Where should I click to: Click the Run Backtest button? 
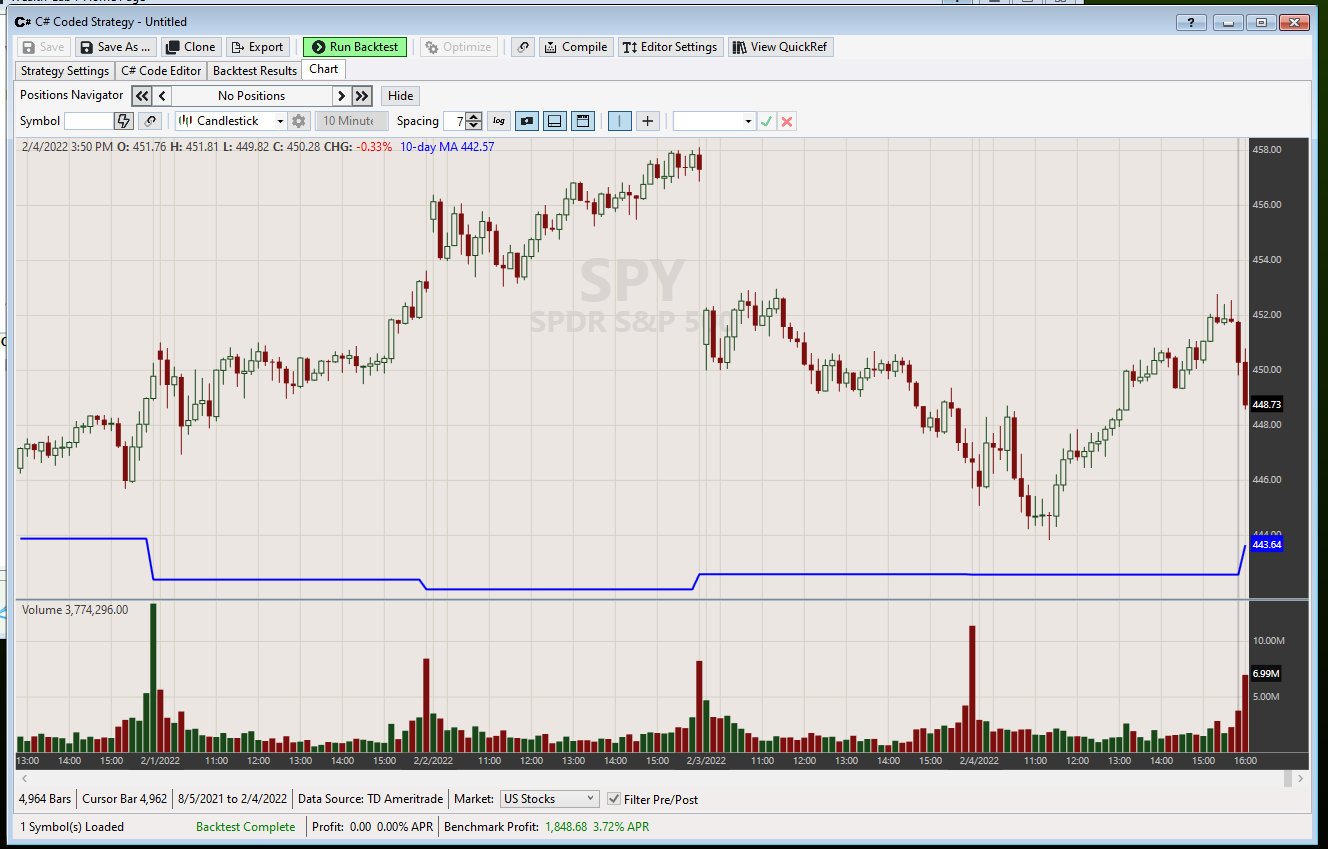355,47
